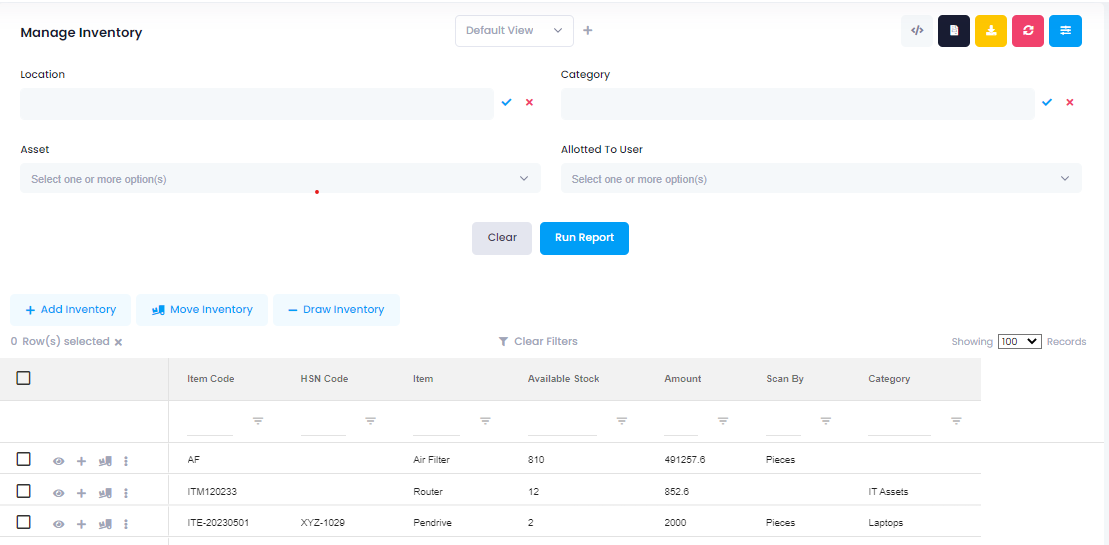Open Scan By column filter icon
1109x545 pixels.
825,421
